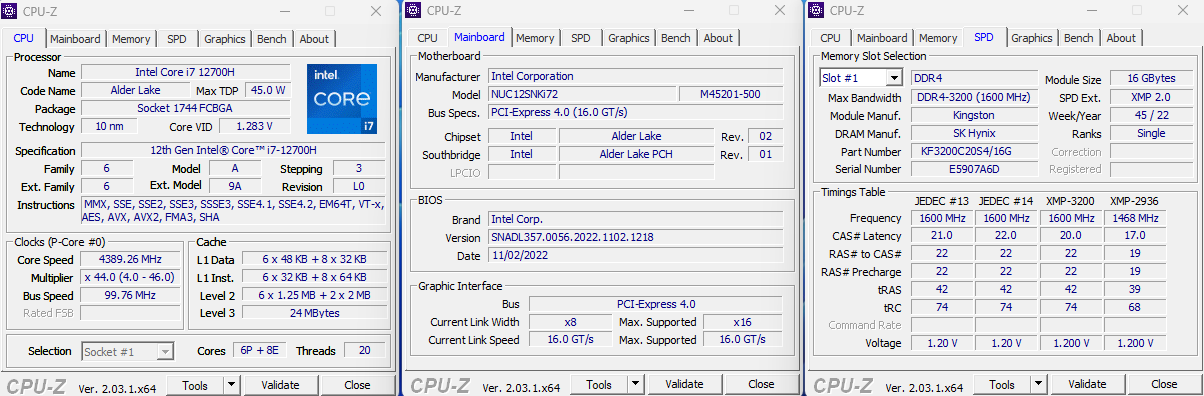Open the Memory tab in the Mainboard window
This screenshot has width=1204, height=396.
click(x=535, y=38)
